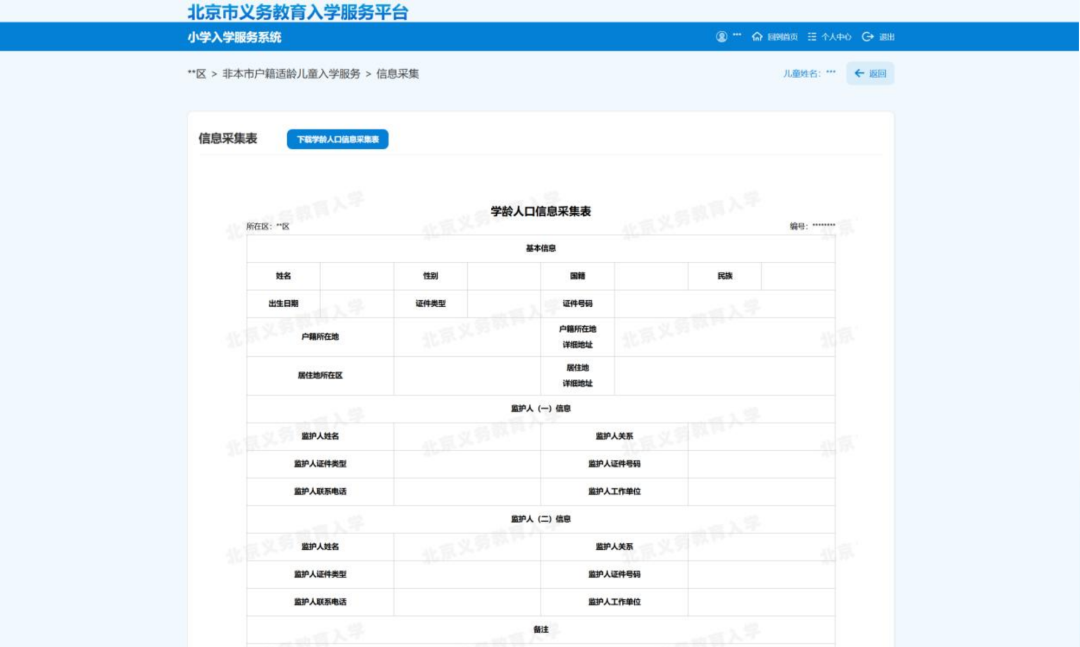Click the empty cell beside 户籍所在地

[x=467, y=337]
